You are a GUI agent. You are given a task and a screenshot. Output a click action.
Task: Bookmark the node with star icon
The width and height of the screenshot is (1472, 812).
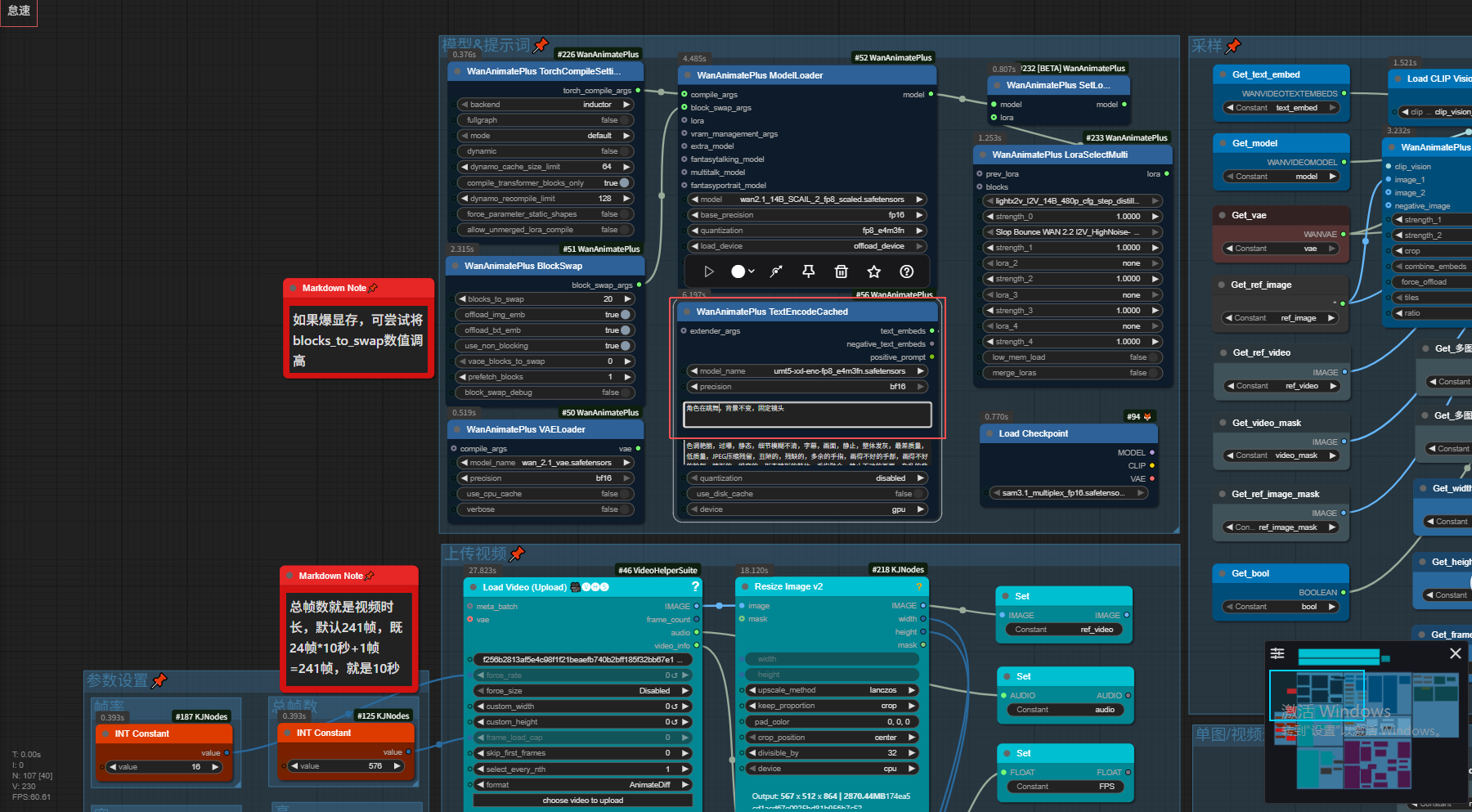(873, 271)
